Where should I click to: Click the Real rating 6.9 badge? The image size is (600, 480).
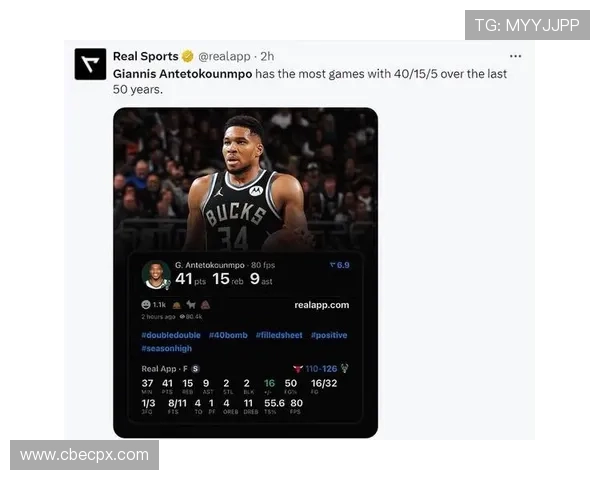pyautogui.click(x=340, y=265)
